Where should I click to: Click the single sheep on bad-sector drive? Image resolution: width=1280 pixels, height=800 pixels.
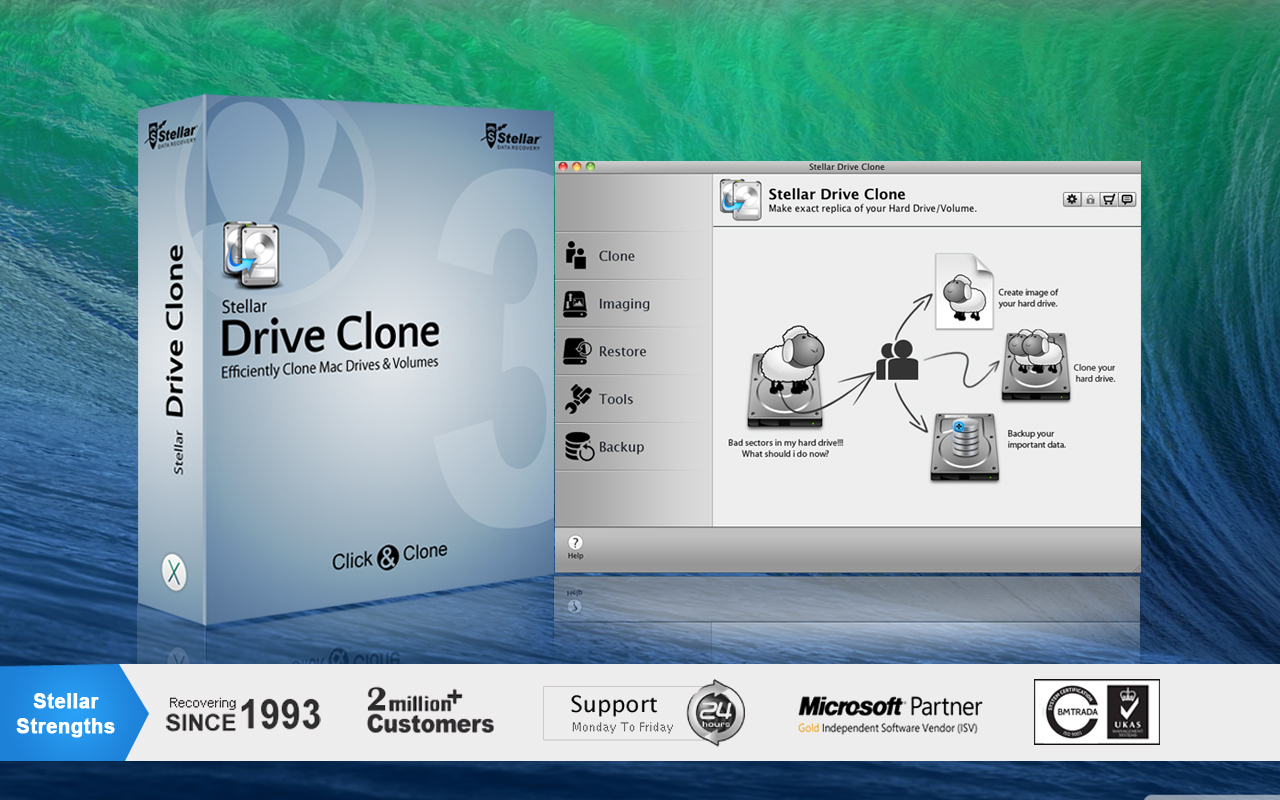coord(786,375)
